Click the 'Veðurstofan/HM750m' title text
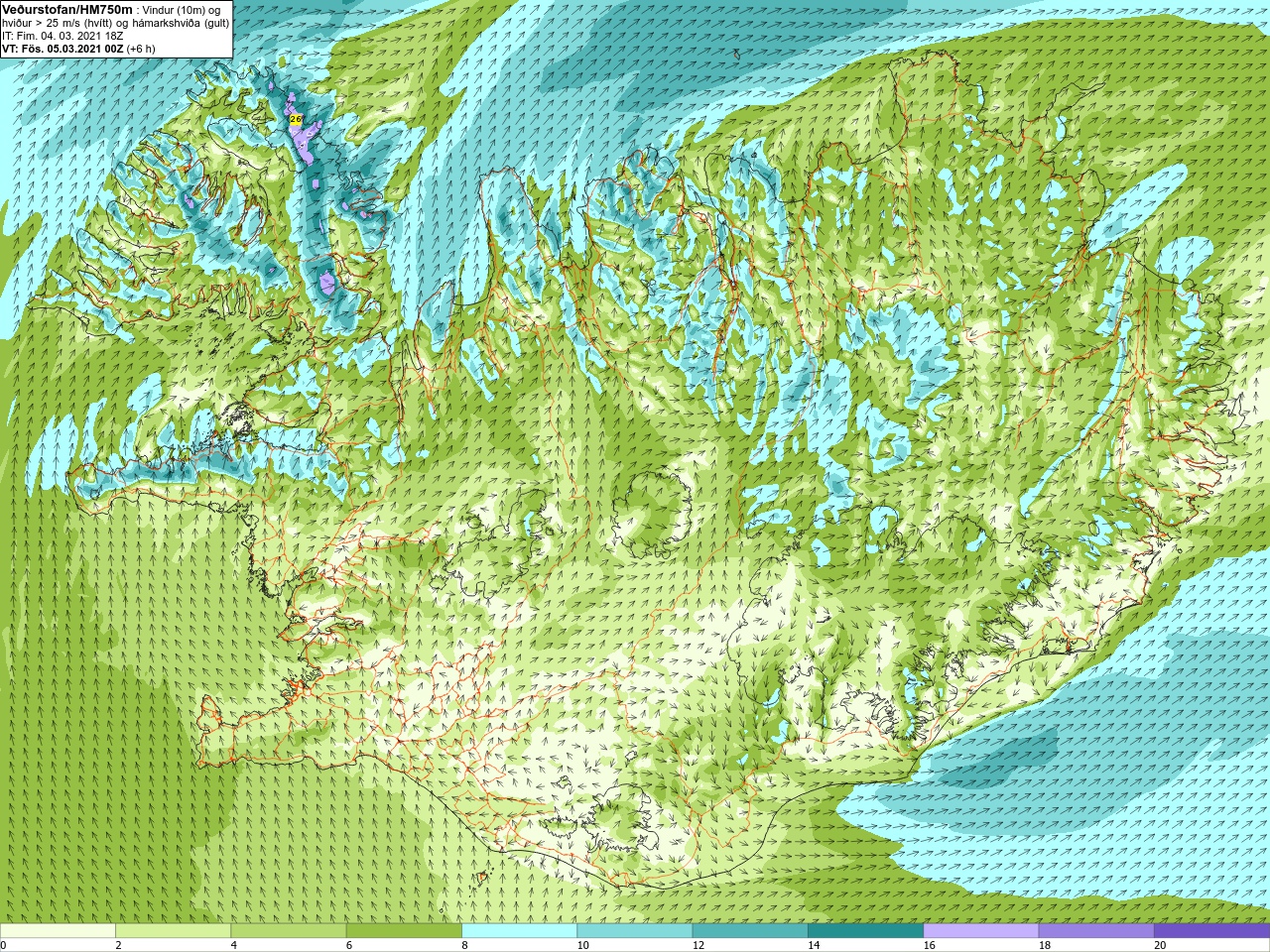Screen dimensions: 1270x952 [67, 10]
